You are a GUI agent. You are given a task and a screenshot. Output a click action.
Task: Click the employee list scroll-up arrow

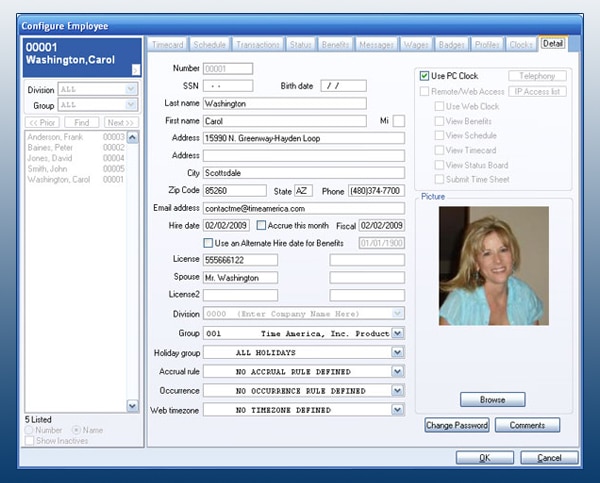coord(132,137)
